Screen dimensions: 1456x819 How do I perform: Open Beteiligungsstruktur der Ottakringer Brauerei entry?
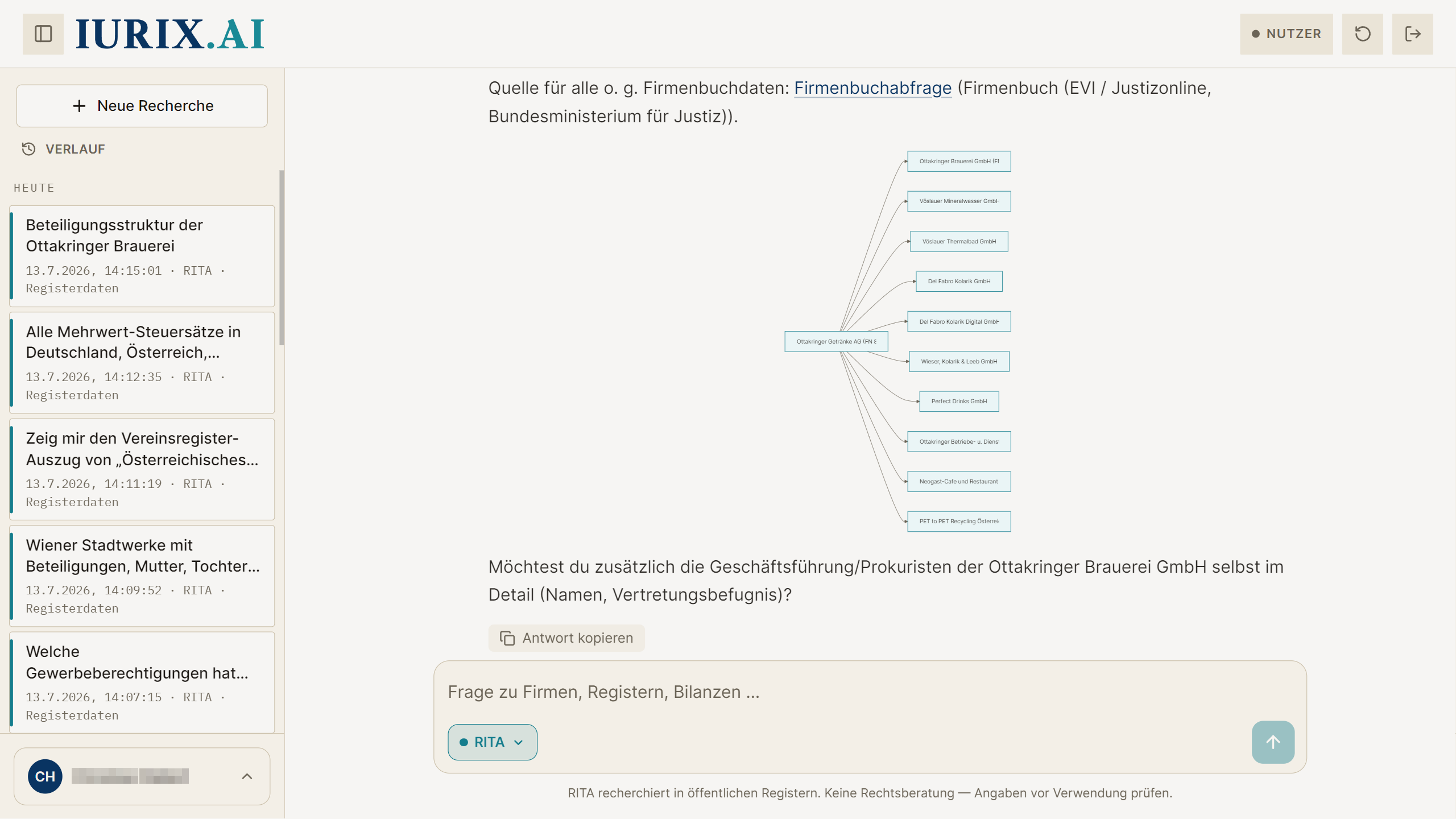pyautogui.click(x=142, y=256)
